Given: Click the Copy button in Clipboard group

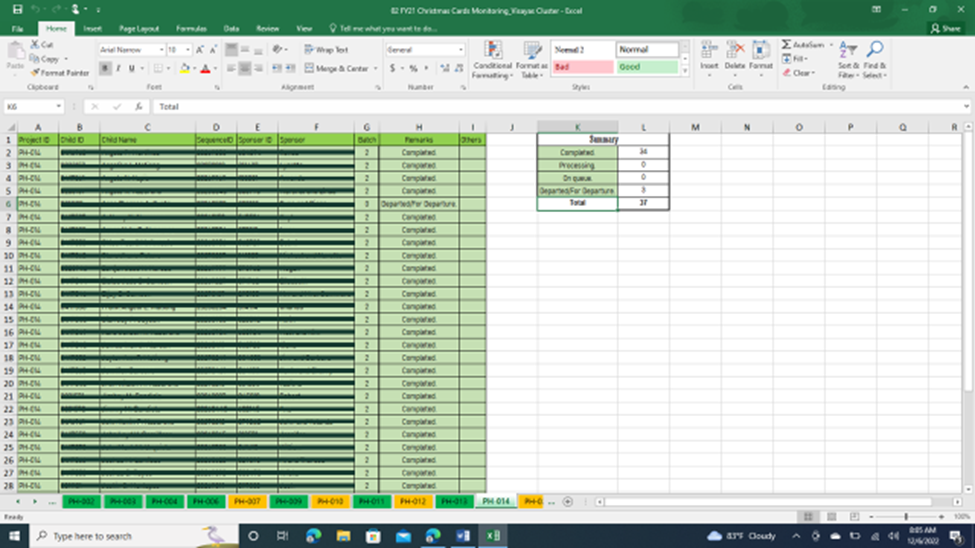Looking at the screenshot, I should click(x=45, y=58).
